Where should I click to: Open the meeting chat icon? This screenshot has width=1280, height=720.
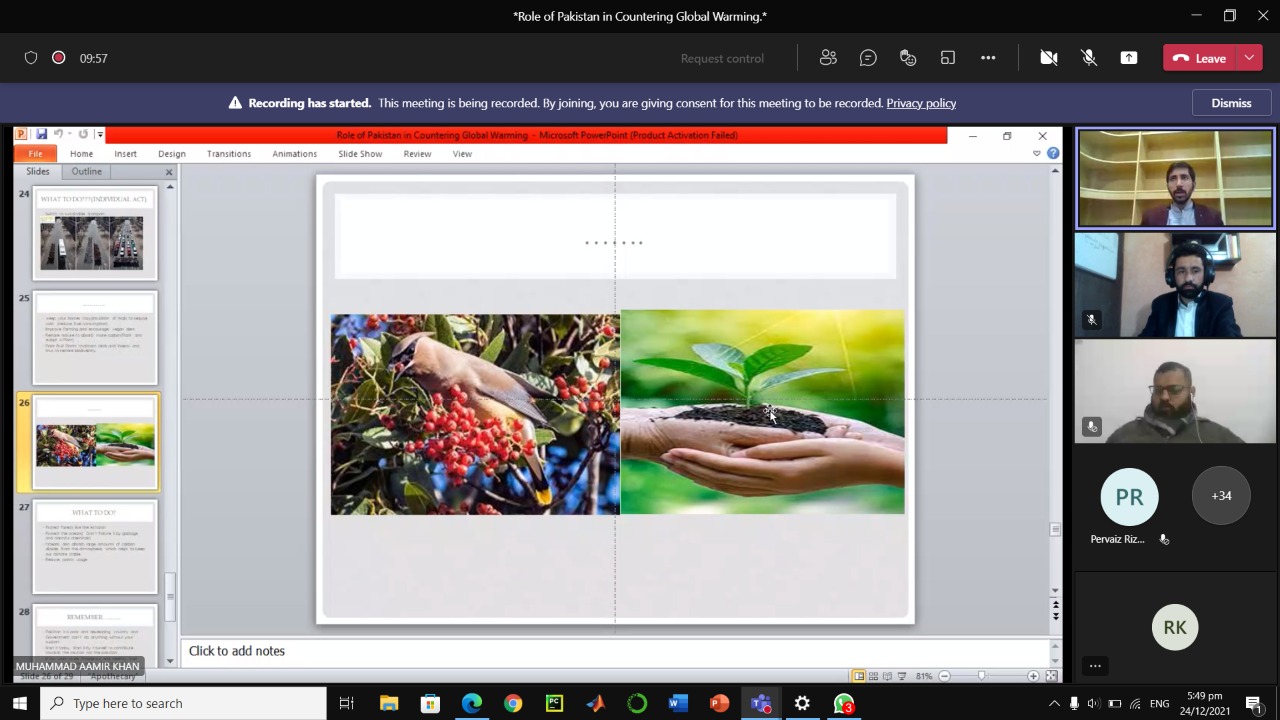[868, 58]
